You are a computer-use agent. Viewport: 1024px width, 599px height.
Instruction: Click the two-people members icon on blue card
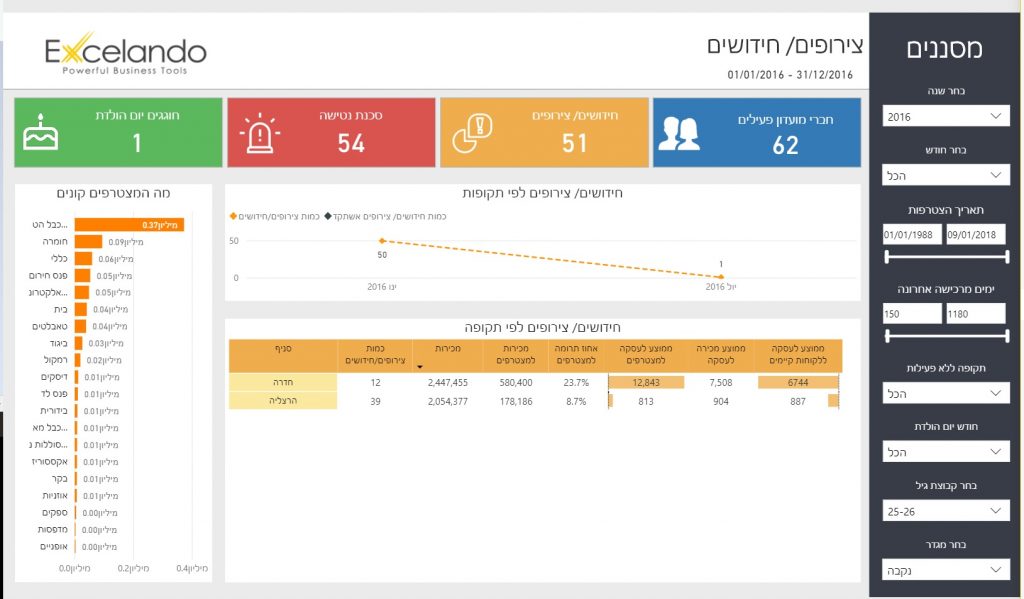coord(680,133)
